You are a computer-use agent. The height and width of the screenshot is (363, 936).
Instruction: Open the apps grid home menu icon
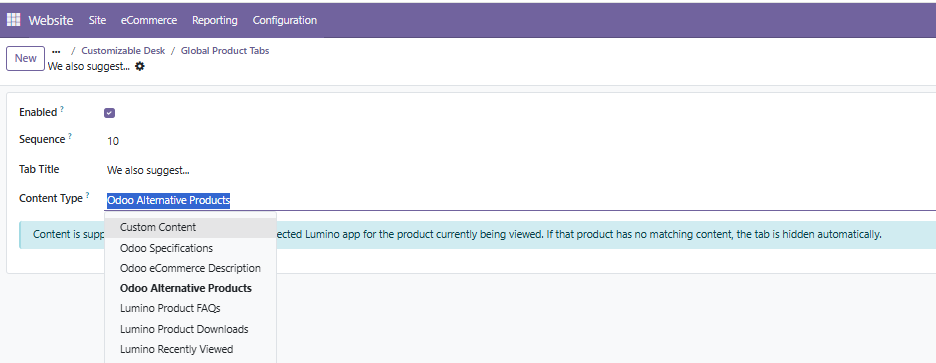click(13, 20)
